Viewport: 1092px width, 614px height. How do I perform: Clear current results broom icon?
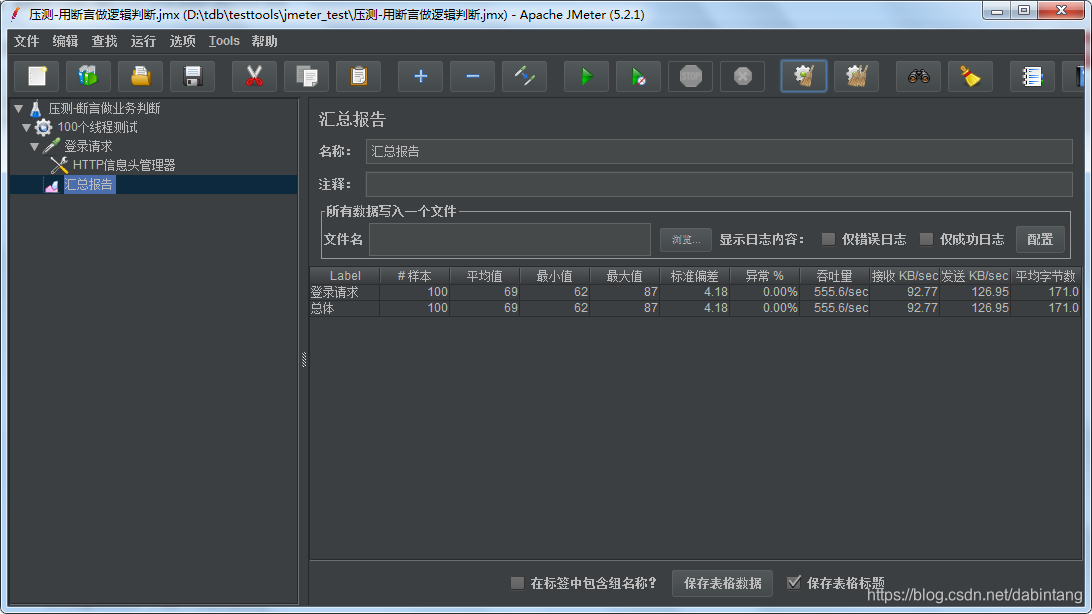pos(804,76)
